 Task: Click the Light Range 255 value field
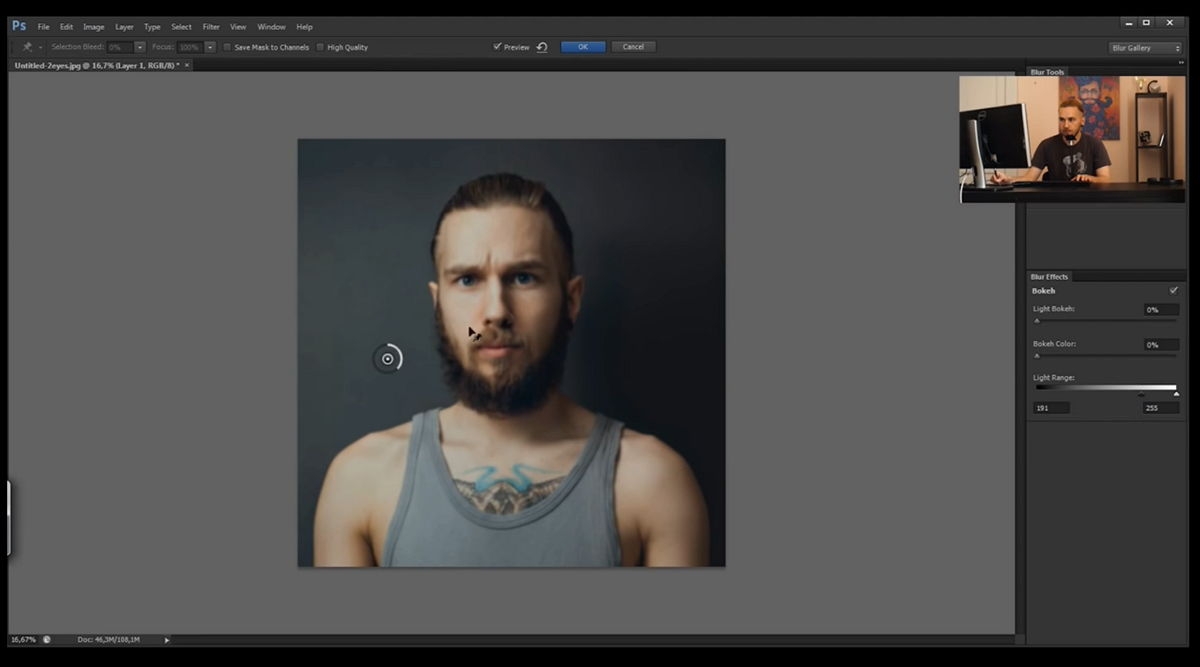click(x=1161, y=408)
